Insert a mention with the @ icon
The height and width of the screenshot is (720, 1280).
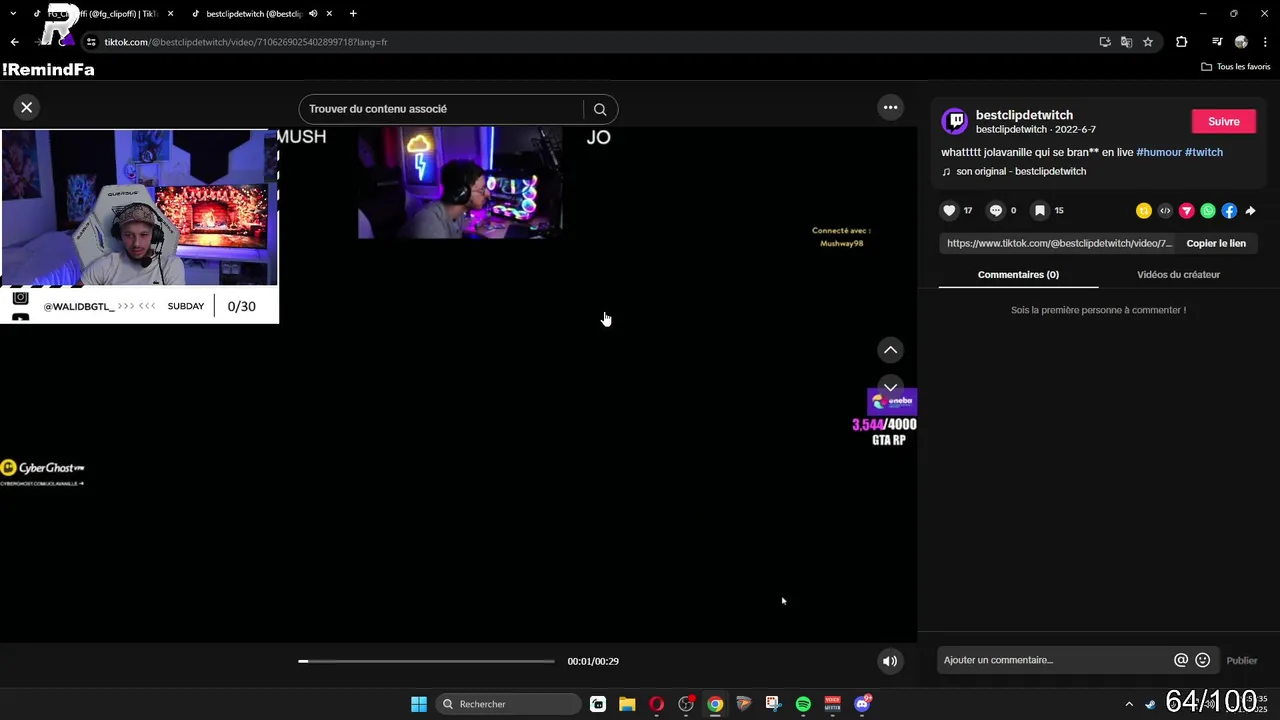(1181, 660)
